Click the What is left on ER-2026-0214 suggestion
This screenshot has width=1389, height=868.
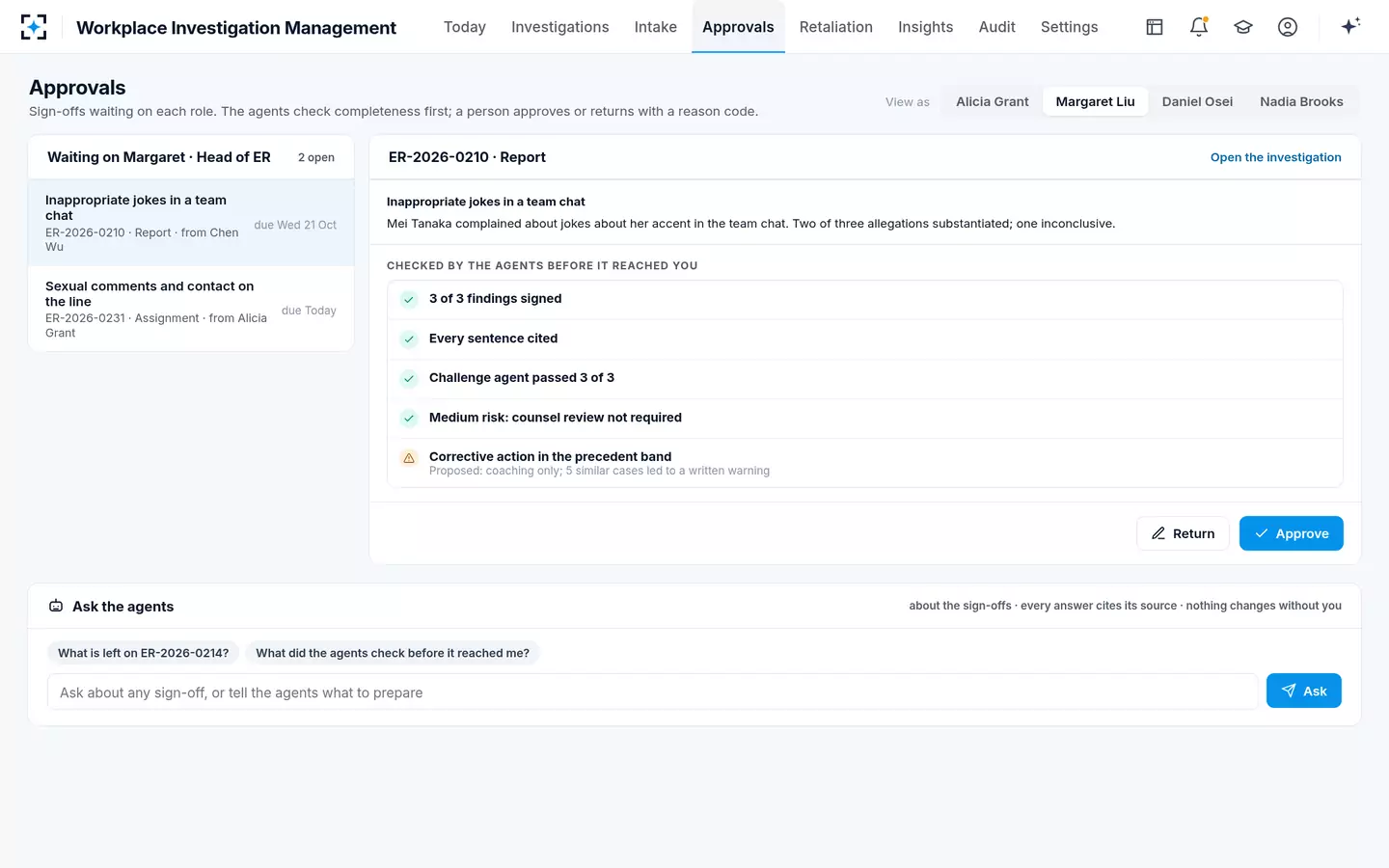[x=144, y=653]
